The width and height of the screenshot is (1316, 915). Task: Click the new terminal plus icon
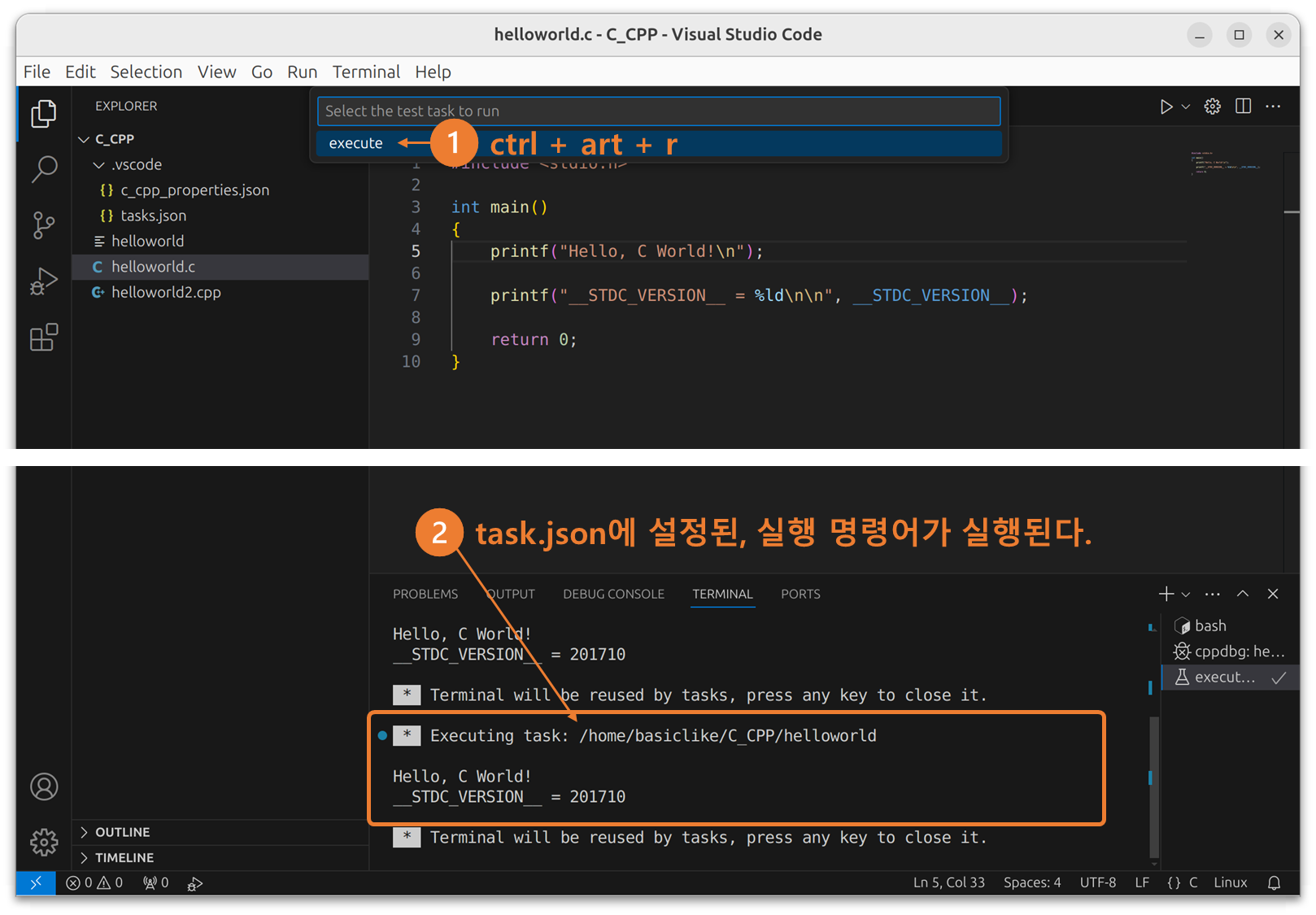1166,595
